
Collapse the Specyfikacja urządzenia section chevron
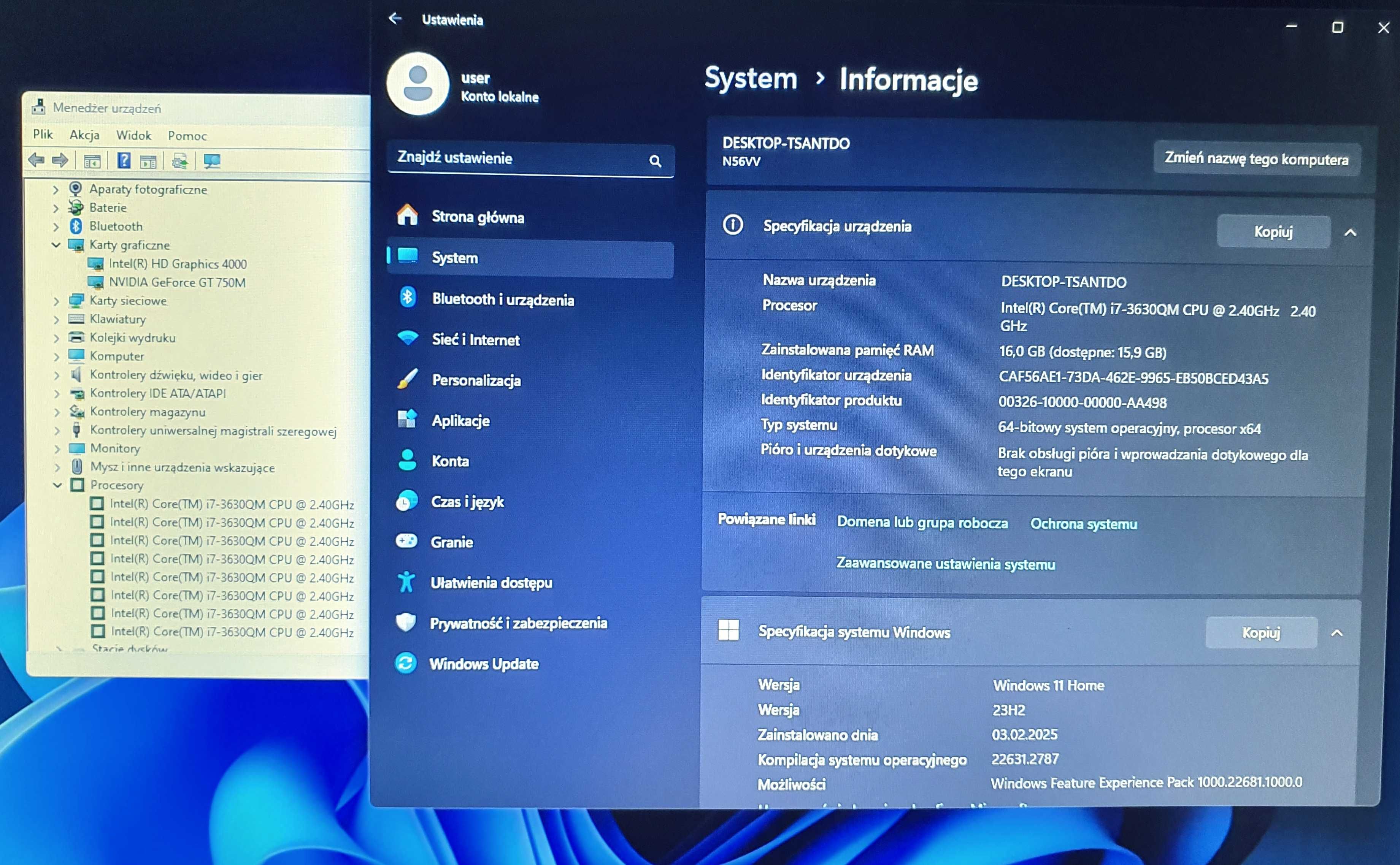point(1350,232)
